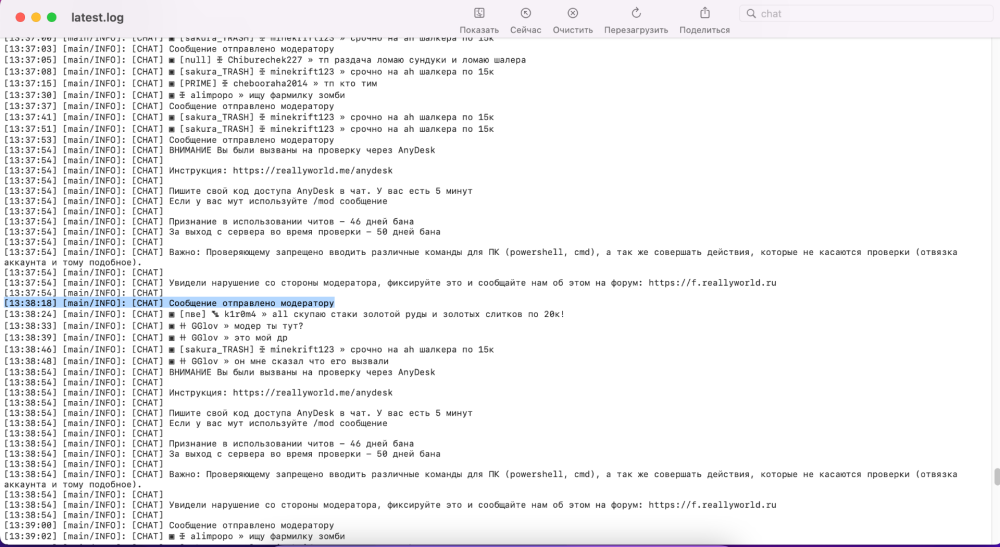Select 13:38:54 'Если у вас мут' line
The image size is (1000, 547).
click(x=195, y=423)
